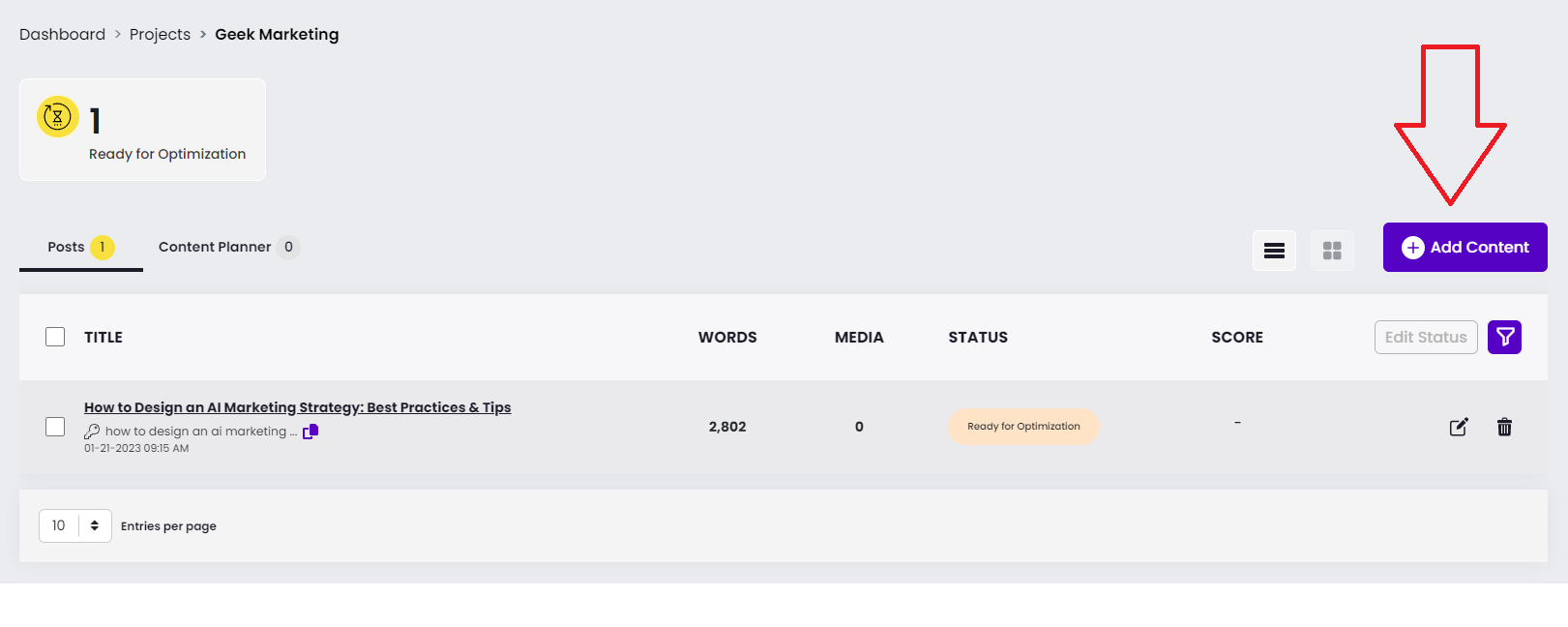This screenshot has width=1568, height=627.
Task: Click the TITLE column header
Action: pyautogui.click(x=104, y=337)
